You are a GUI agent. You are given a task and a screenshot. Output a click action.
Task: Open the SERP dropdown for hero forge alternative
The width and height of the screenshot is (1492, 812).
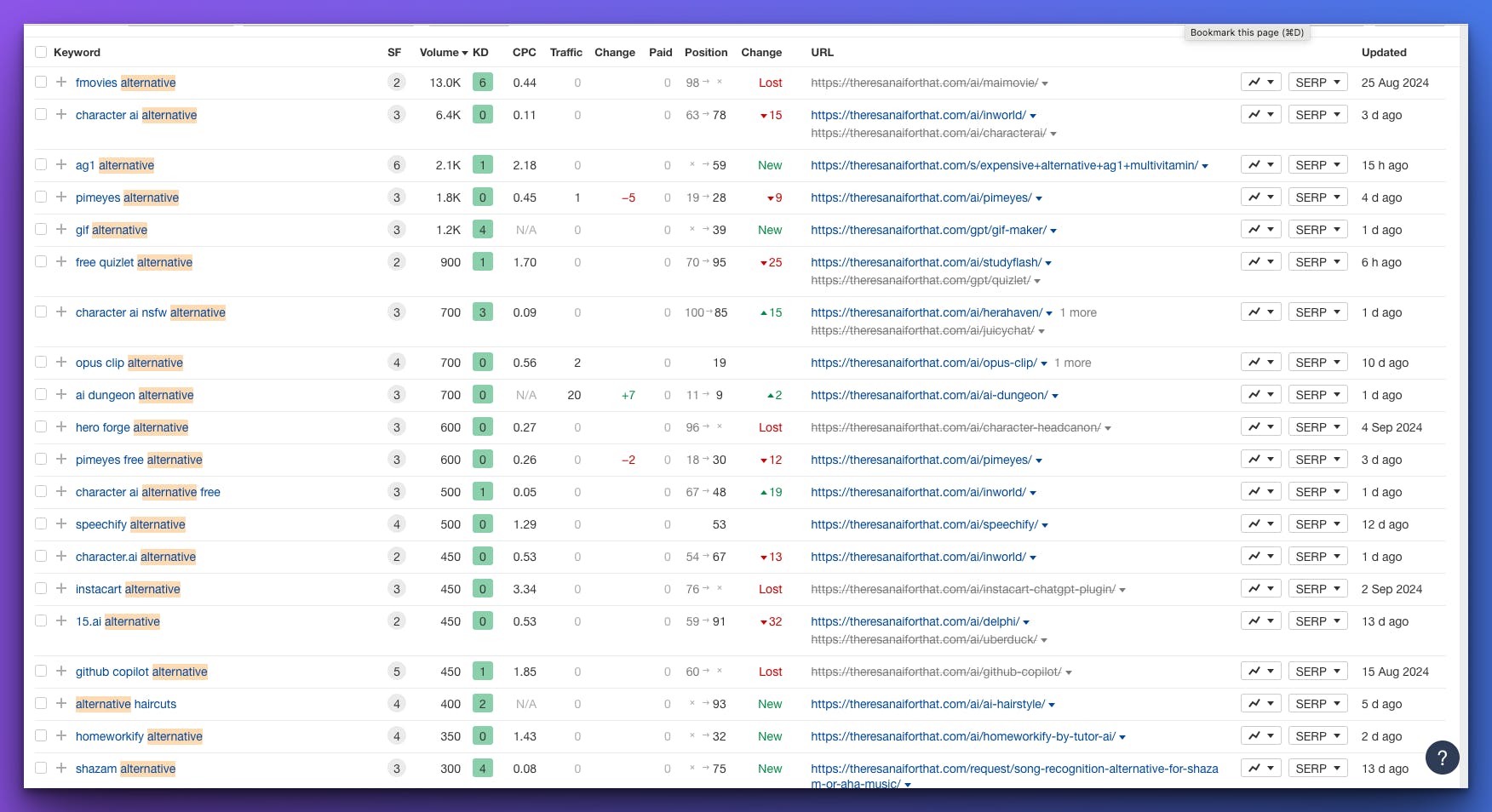[x=1317, y=427]
